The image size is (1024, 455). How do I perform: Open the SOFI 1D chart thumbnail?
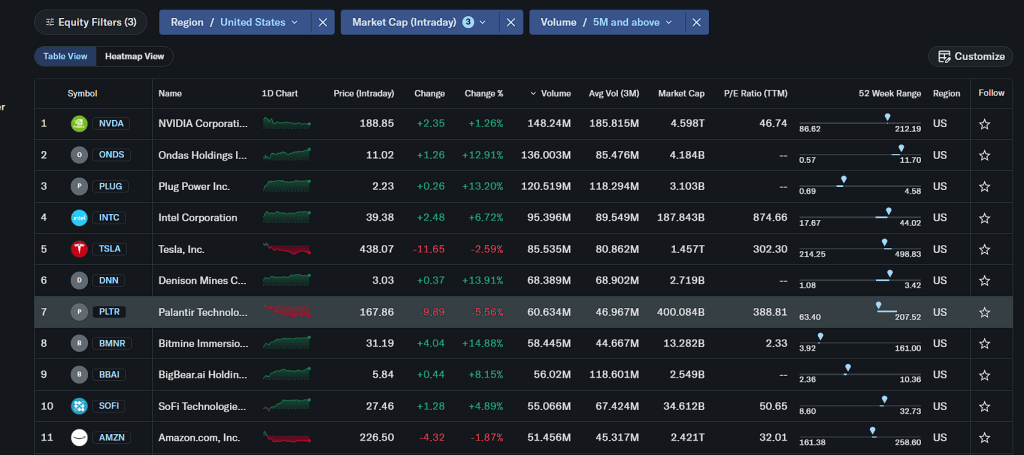pyautogui.click(x=287, y=406)
